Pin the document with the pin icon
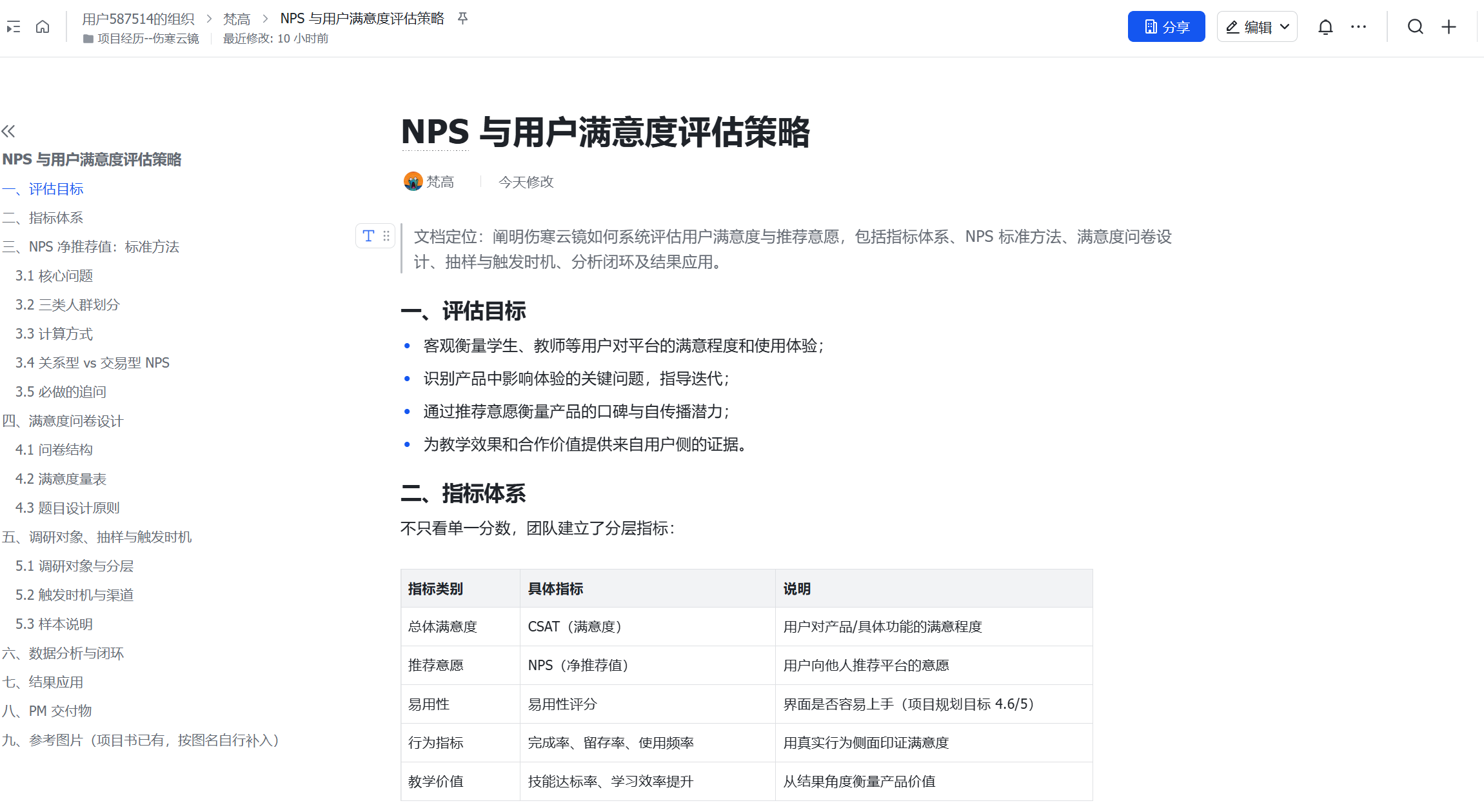1484x812 pixels. tap(462, 19)
